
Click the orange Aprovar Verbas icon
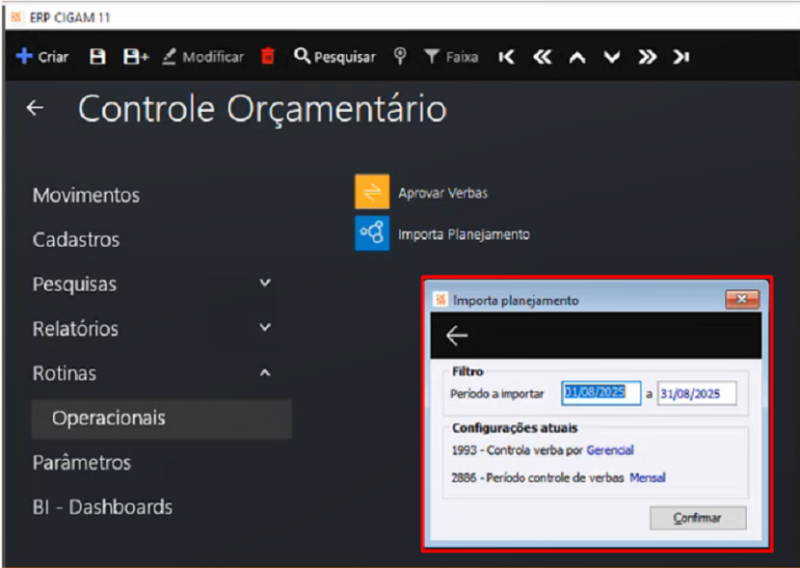click(372, 192)
